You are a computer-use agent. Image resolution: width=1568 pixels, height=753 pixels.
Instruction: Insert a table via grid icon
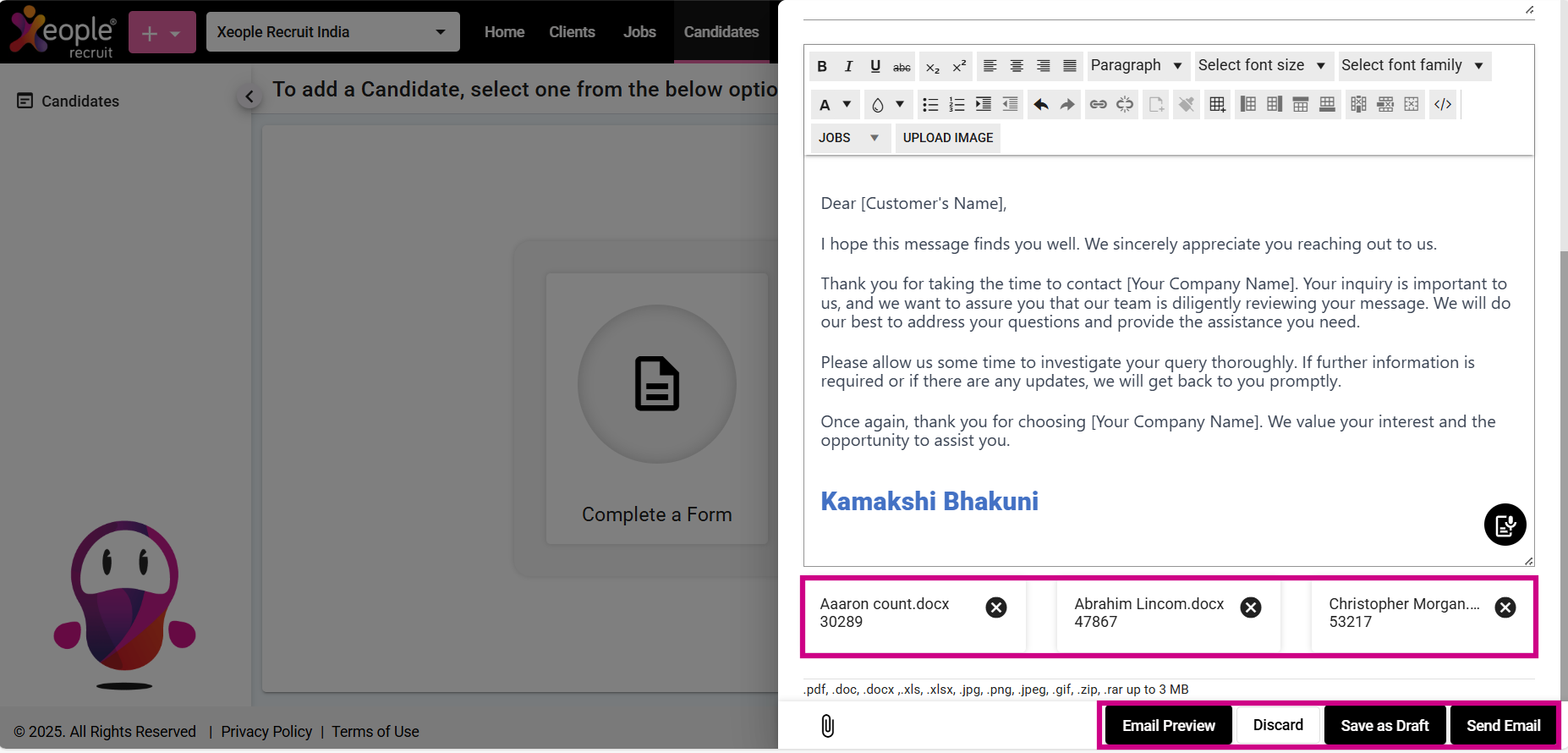click(x=1217, y=105)
